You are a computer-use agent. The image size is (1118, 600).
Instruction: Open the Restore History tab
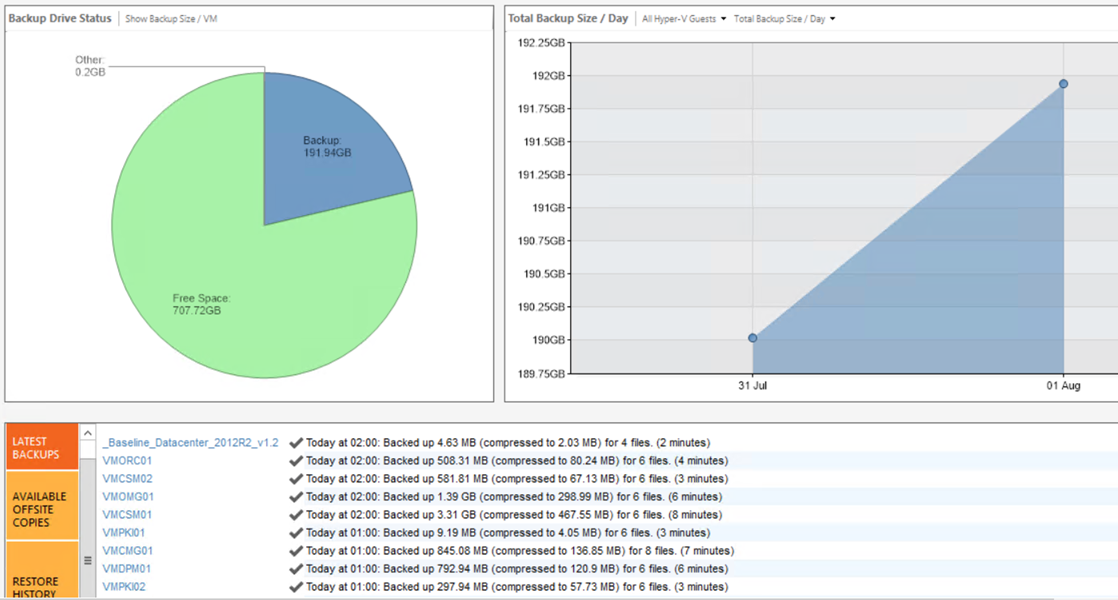[42, 570]
